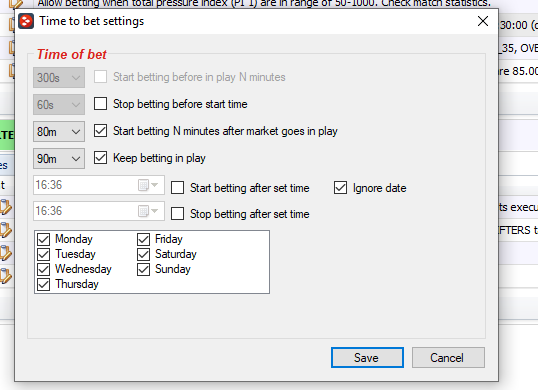
Task: Toggle Keep betting in play checkbox
Action: 101,158
